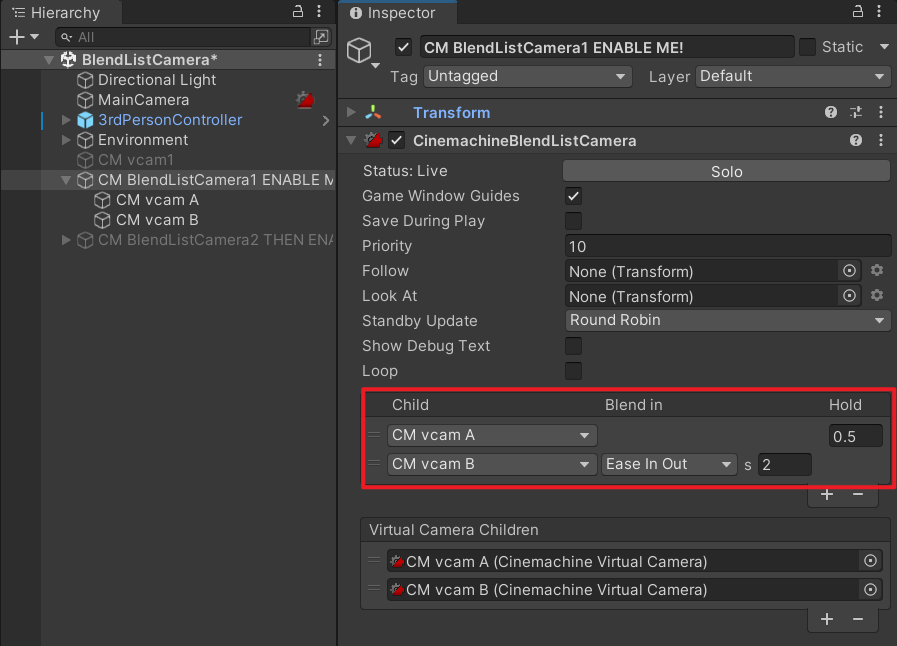
Task: Click the blend time field showing 2
Action: (784, 464)
